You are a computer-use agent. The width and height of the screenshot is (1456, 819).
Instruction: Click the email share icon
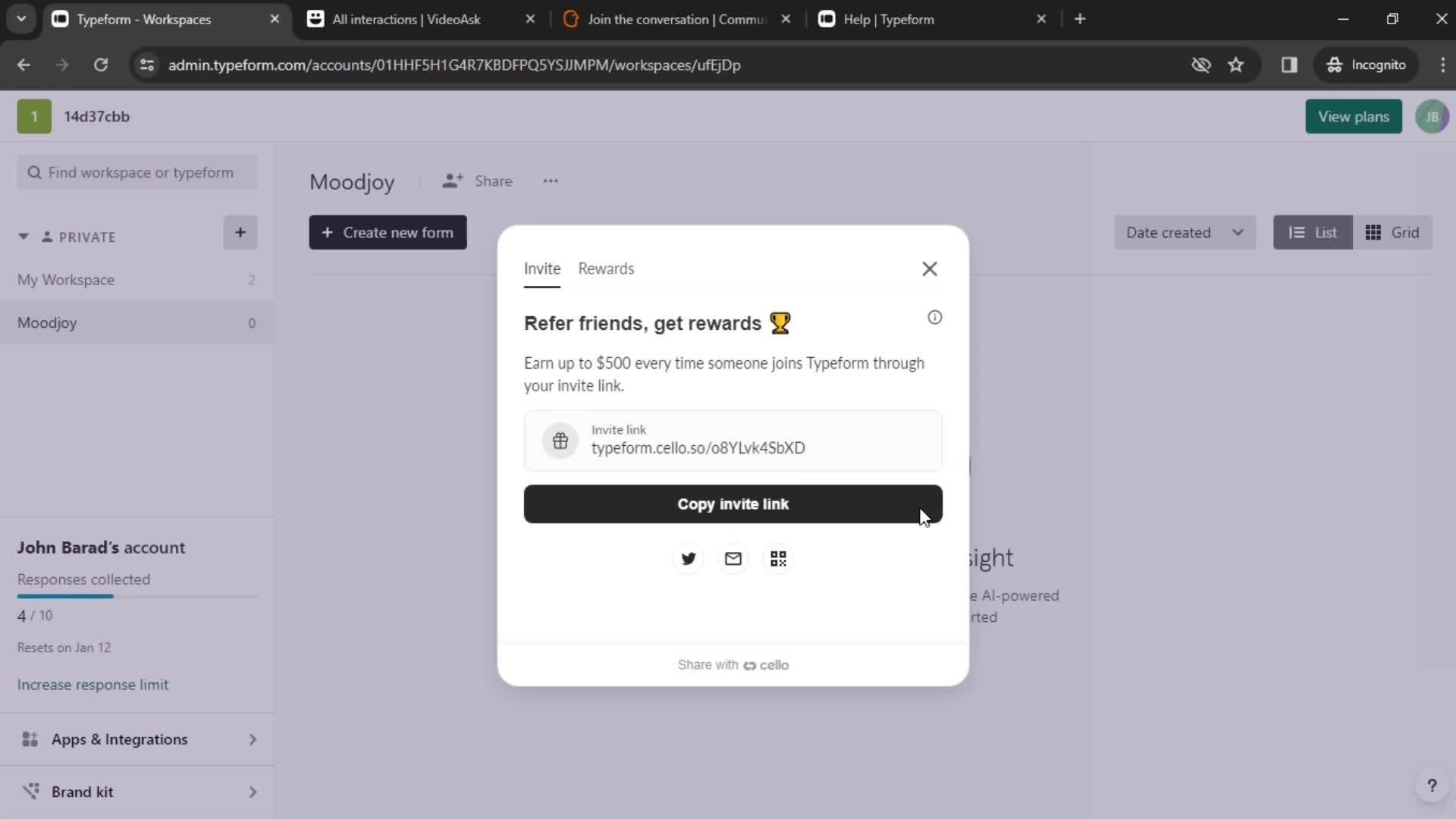[732, 558]
